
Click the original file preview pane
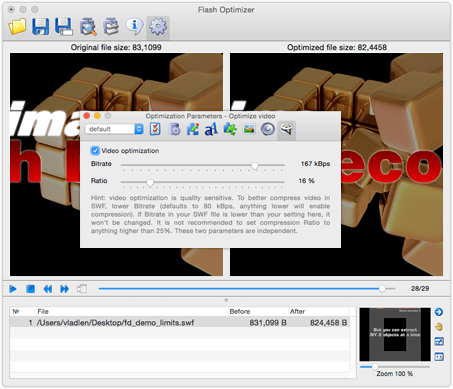coord(116,164)
